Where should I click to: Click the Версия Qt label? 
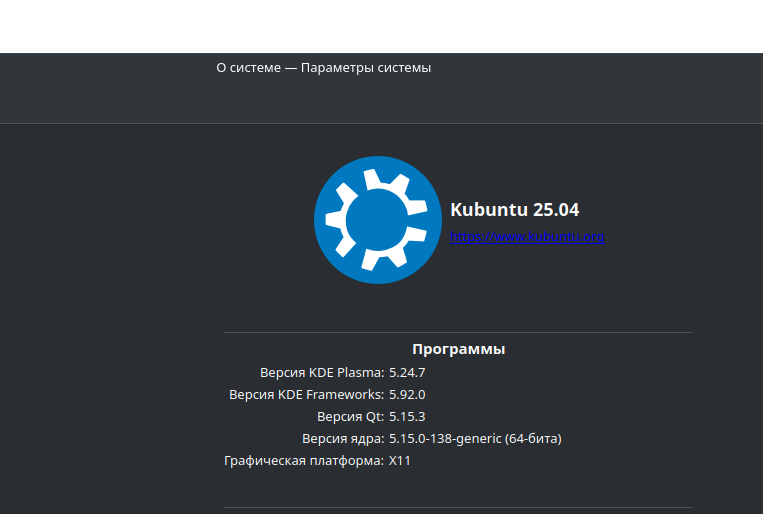point(350,417)
